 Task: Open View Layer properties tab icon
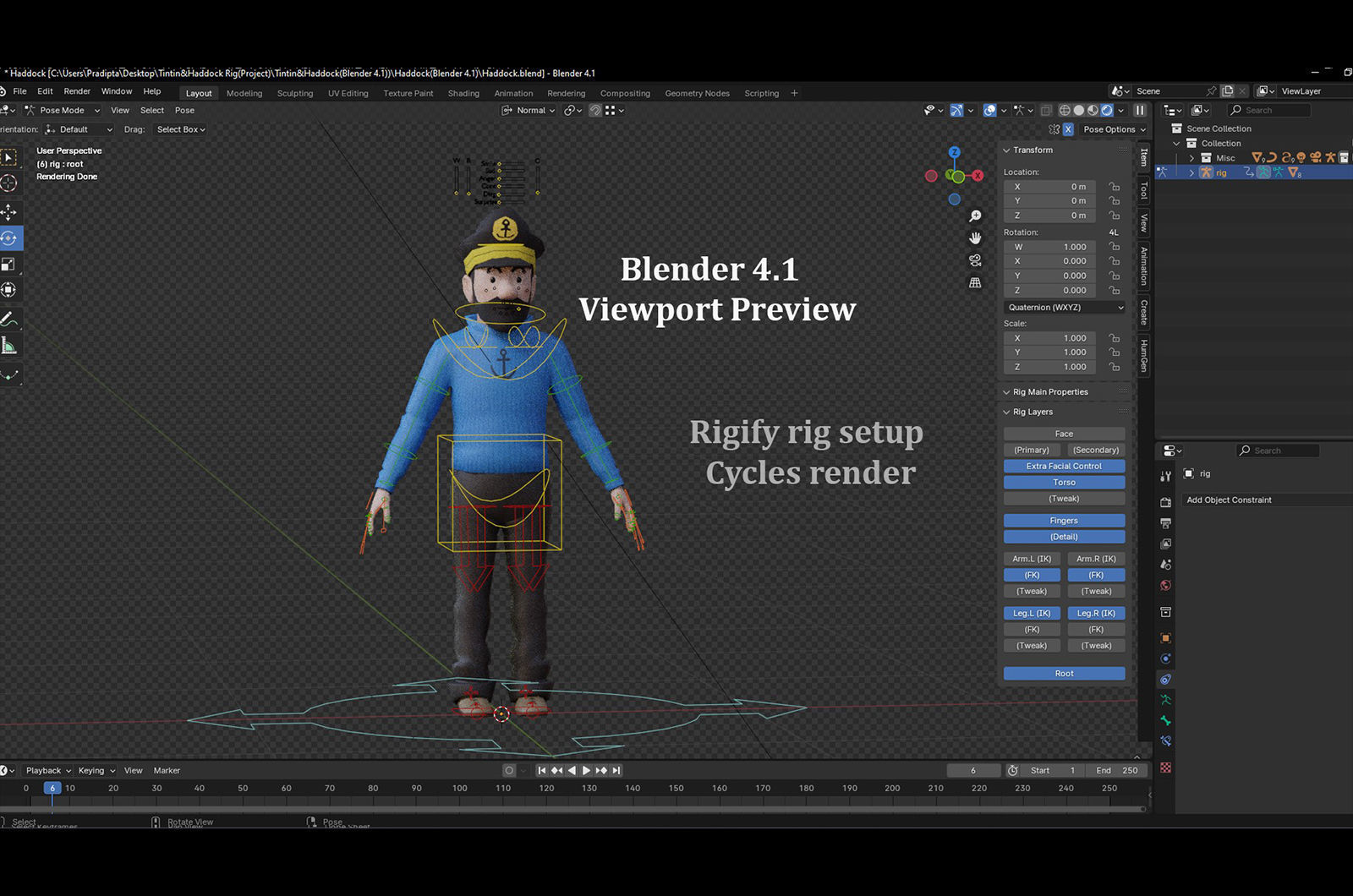[1165, 544]
